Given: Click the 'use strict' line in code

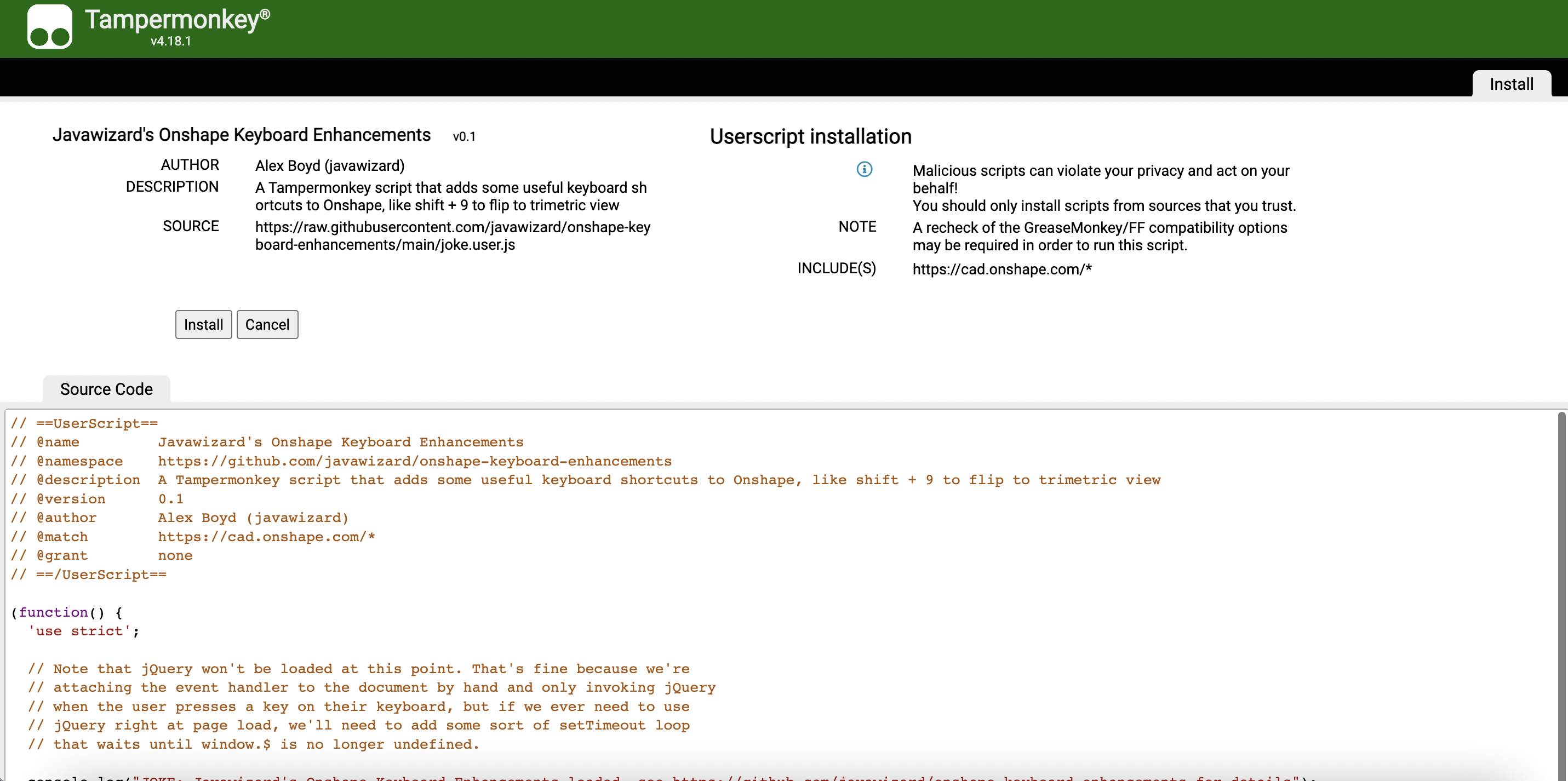Looking at the screenshot, I should (x=83, y=630).
